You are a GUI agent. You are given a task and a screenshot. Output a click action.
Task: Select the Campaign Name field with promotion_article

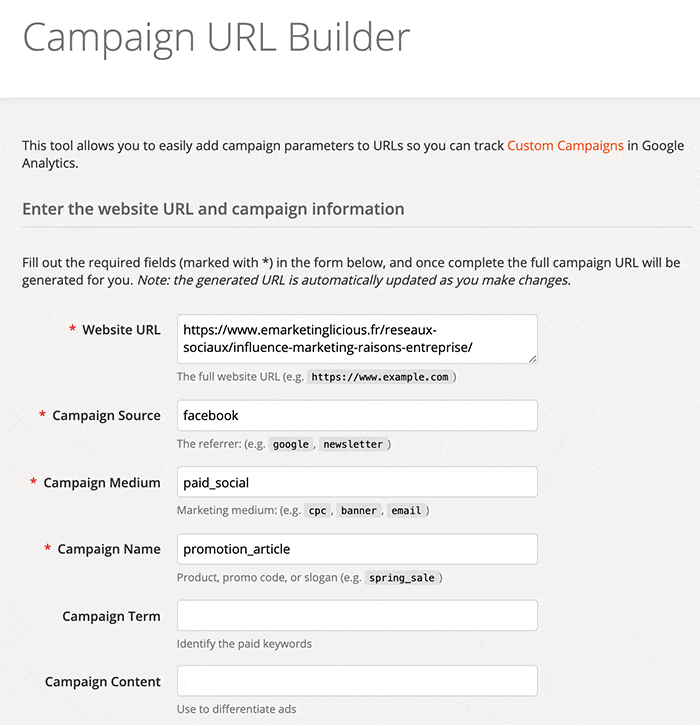(357, 549)
